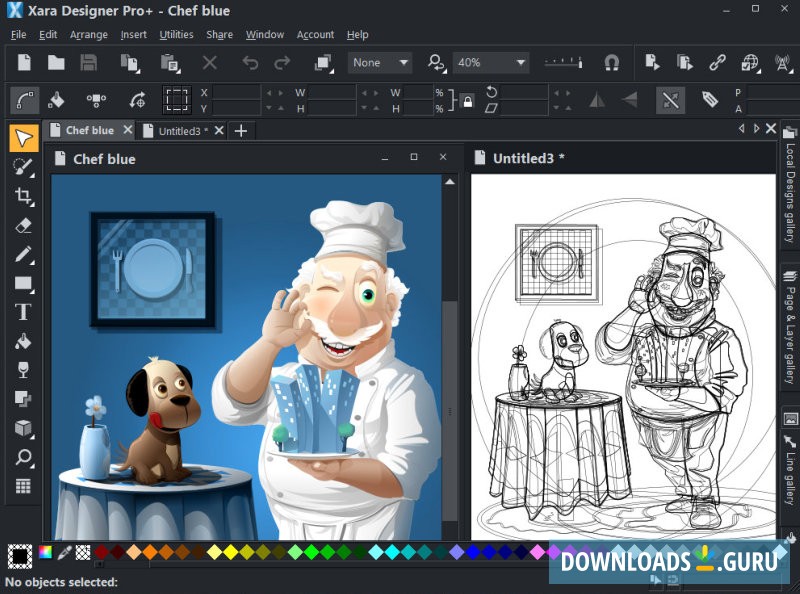Viewport: 800px width, 594px height.
Task: Open the Utilities menu
Action: (x=176, y=34)
